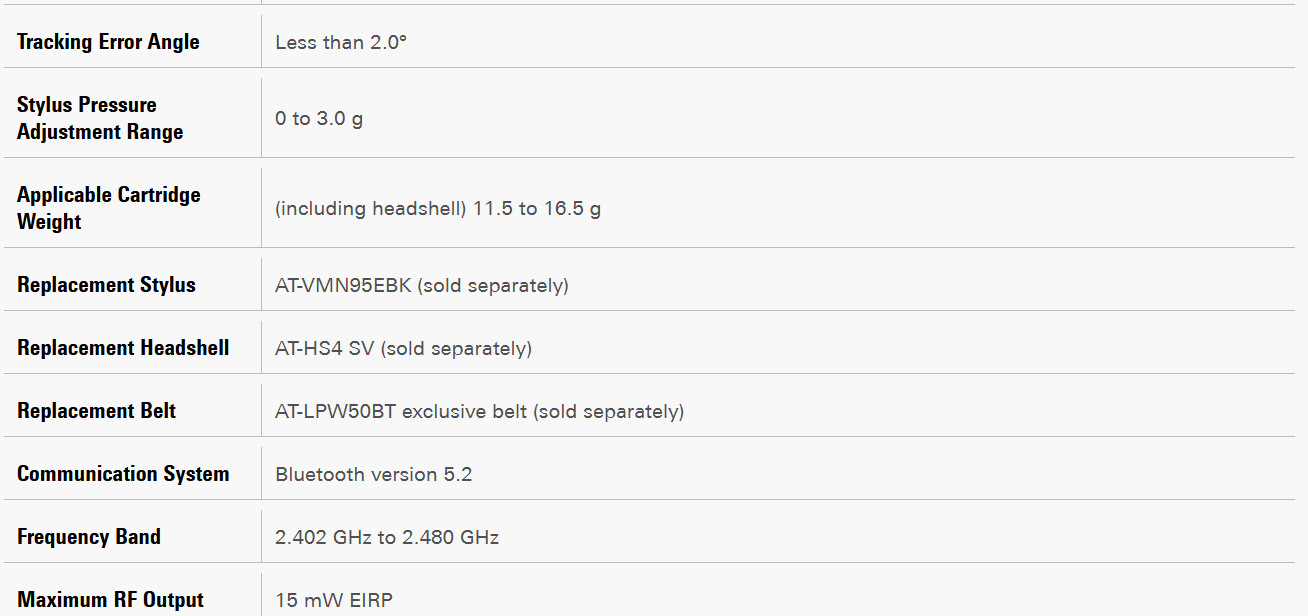The height and width of the screenshot is (616, 1308).
Task: Click the Stylus Pressure Adjustment Range label
Action: [100, 118]
